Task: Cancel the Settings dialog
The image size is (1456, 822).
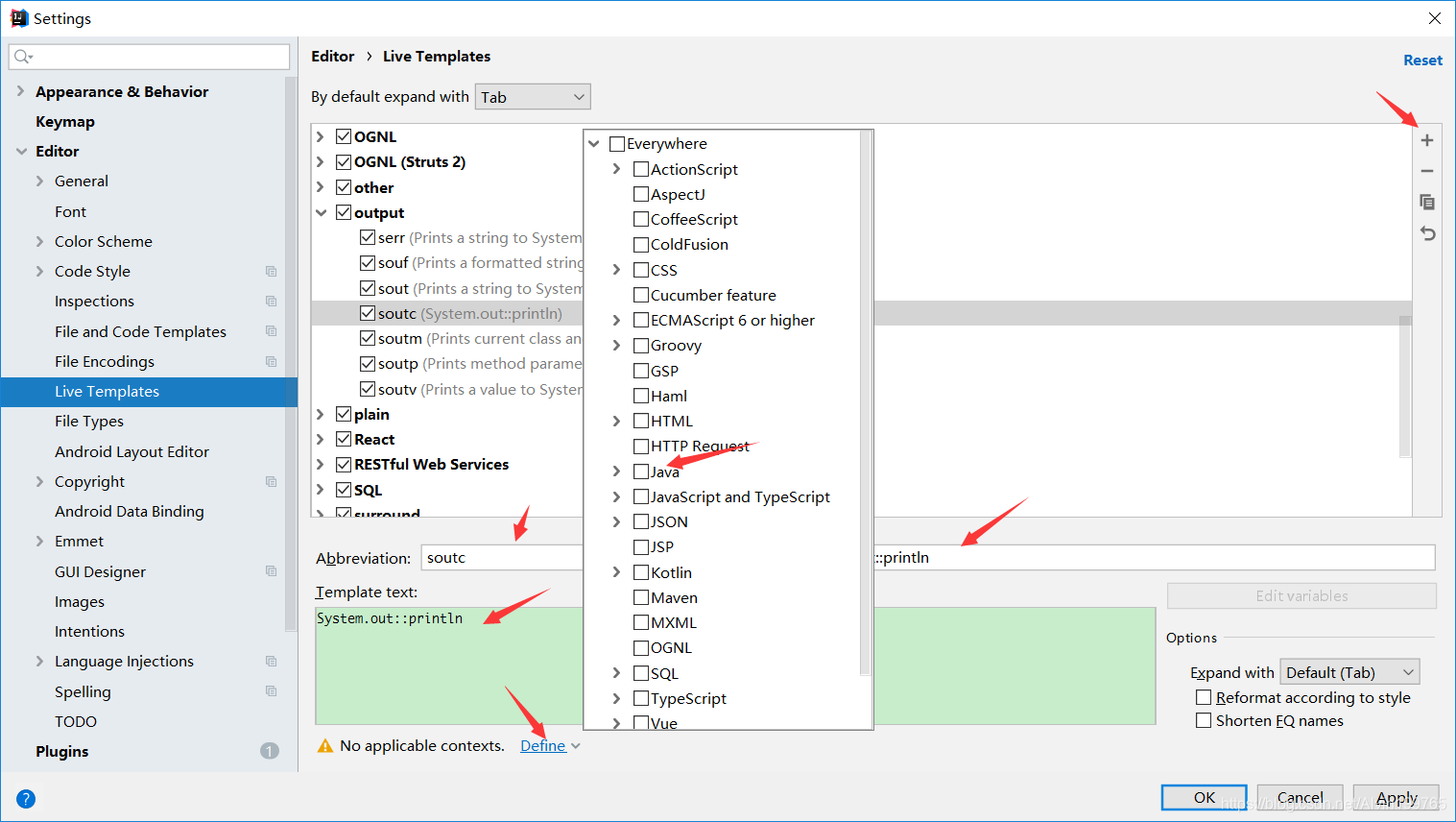Action: coord(1300,798)
